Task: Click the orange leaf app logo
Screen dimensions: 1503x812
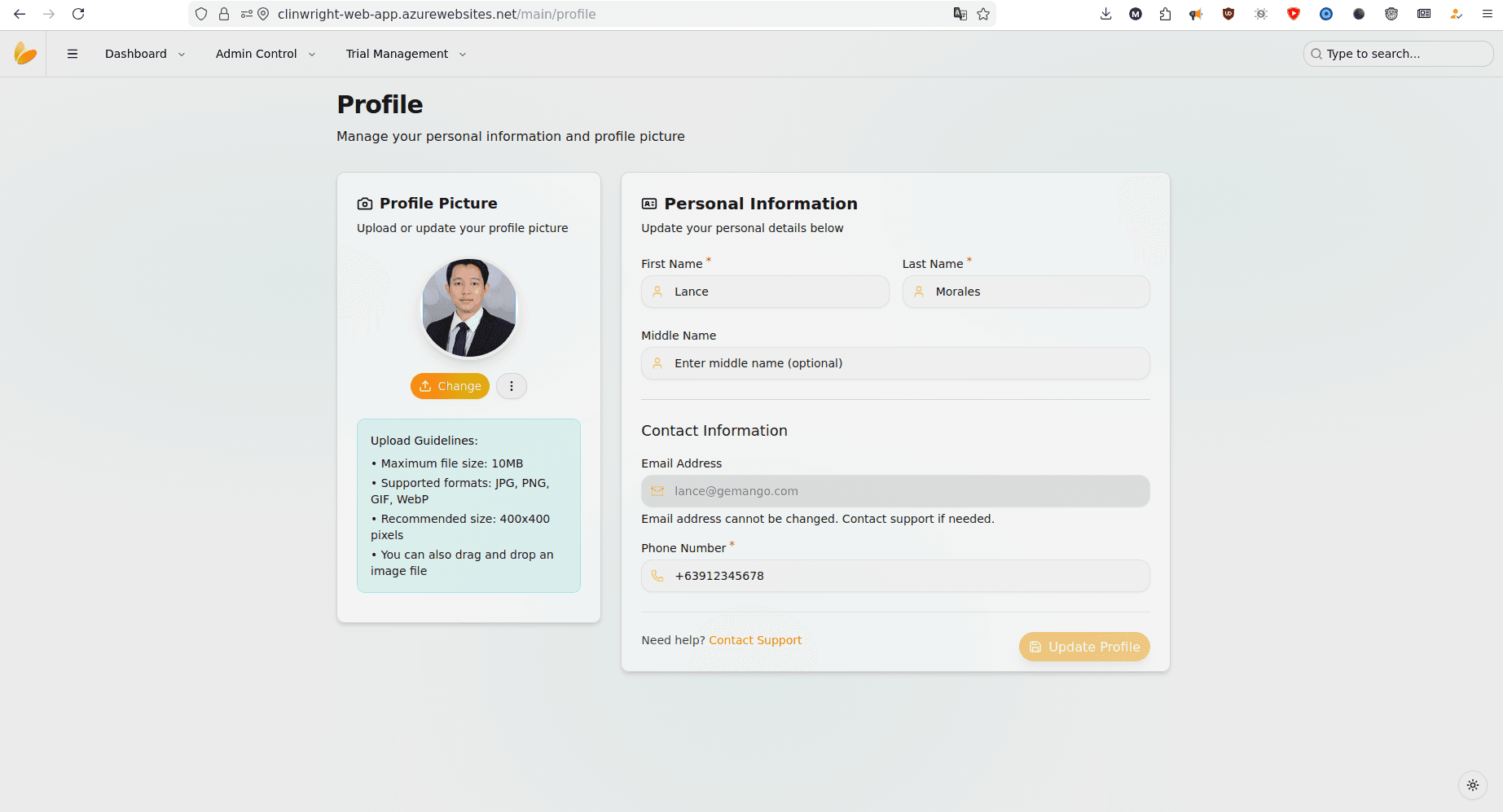Action: [x=25, y=54]
